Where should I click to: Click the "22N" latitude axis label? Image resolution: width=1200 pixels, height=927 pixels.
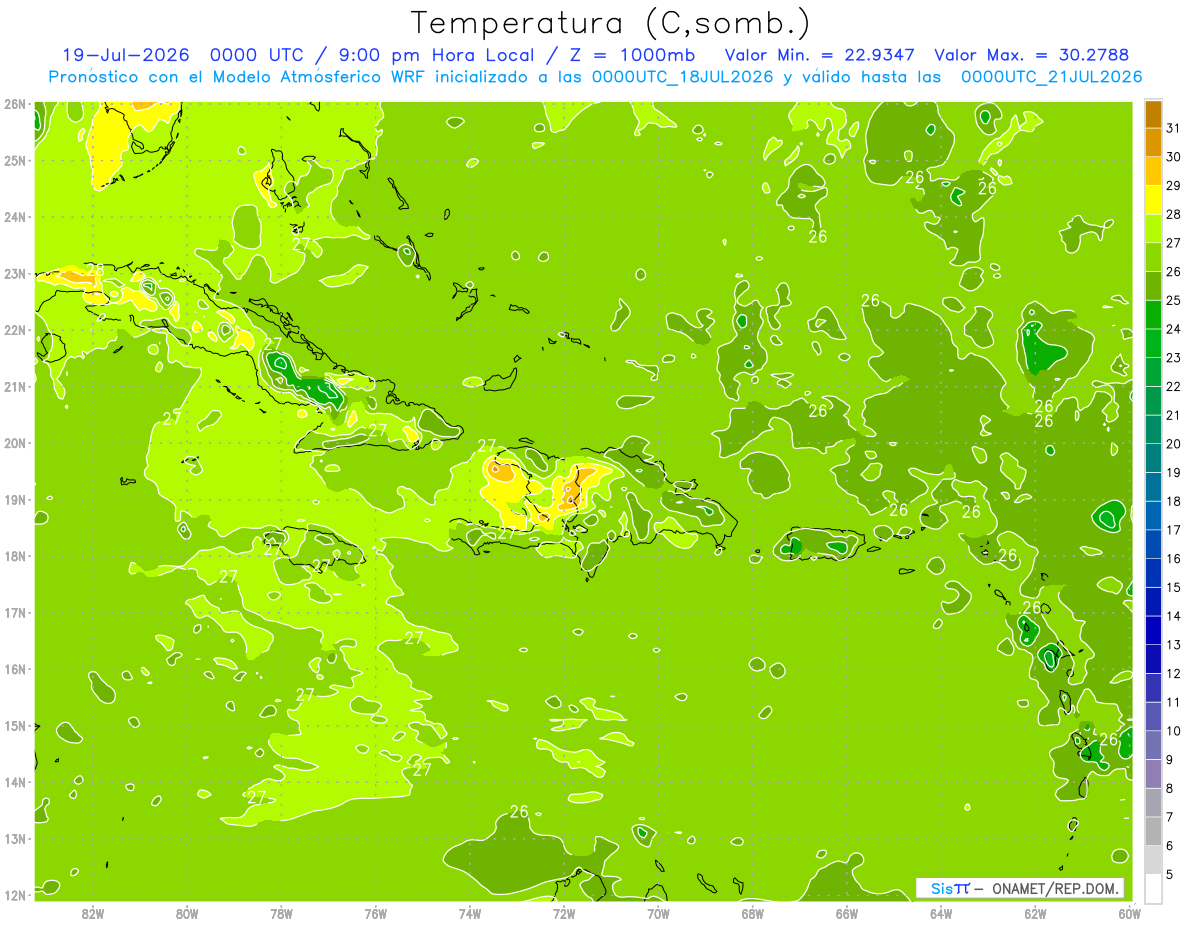pos(15,330)
